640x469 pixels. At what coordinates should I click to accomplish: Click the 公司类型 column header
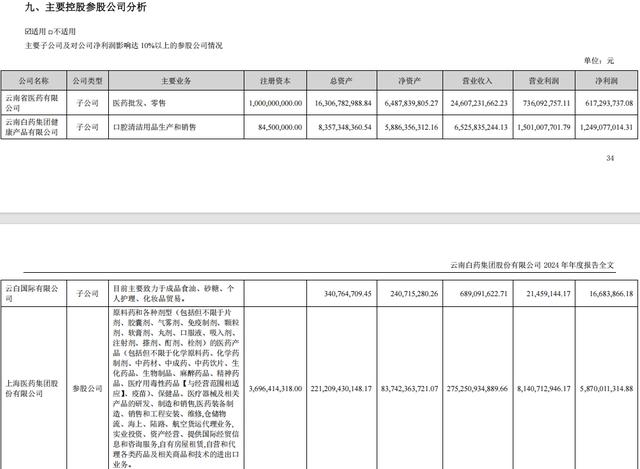pyautogui.click(x=87, y=81)
